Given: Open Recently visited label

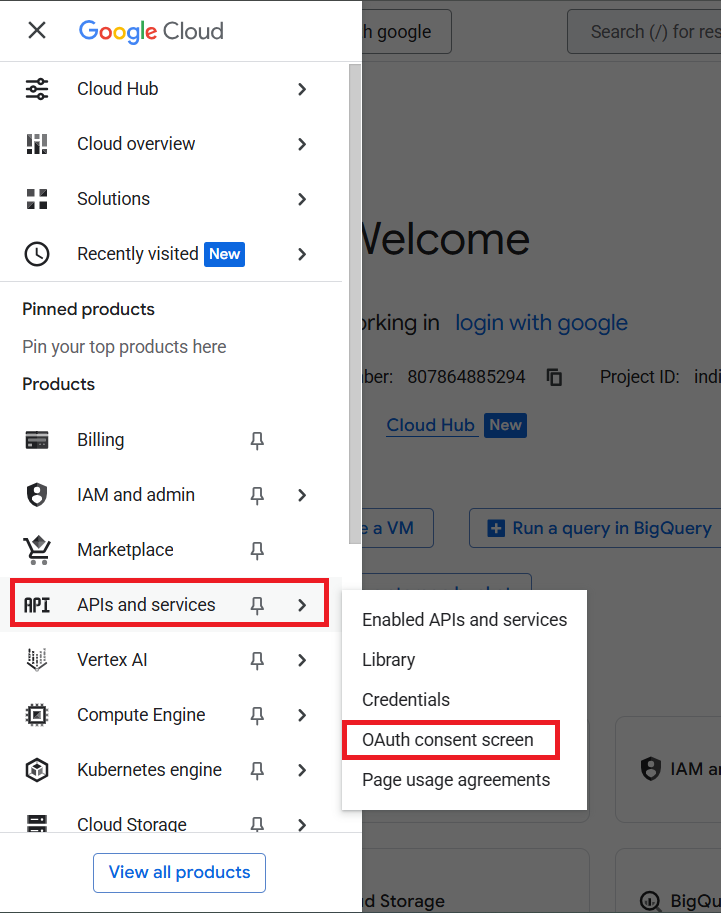Looking at the screenshot, I should (138, 254).
